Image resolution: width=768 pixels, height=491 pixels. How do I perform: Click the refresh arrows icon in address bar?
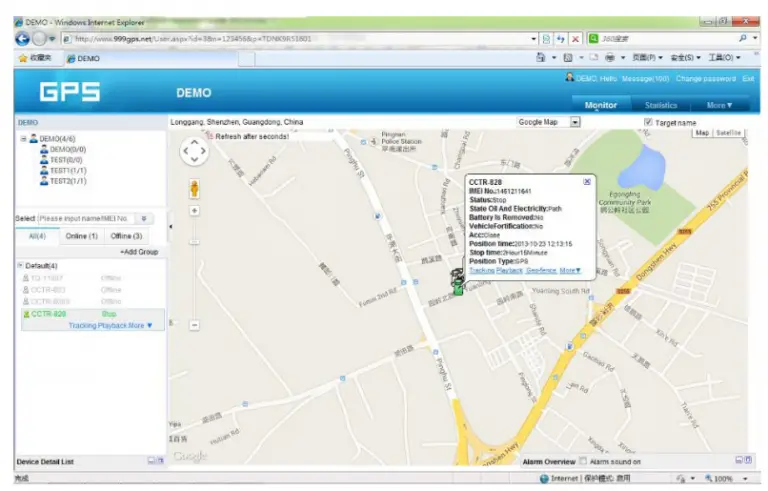[x=561, y=39]
